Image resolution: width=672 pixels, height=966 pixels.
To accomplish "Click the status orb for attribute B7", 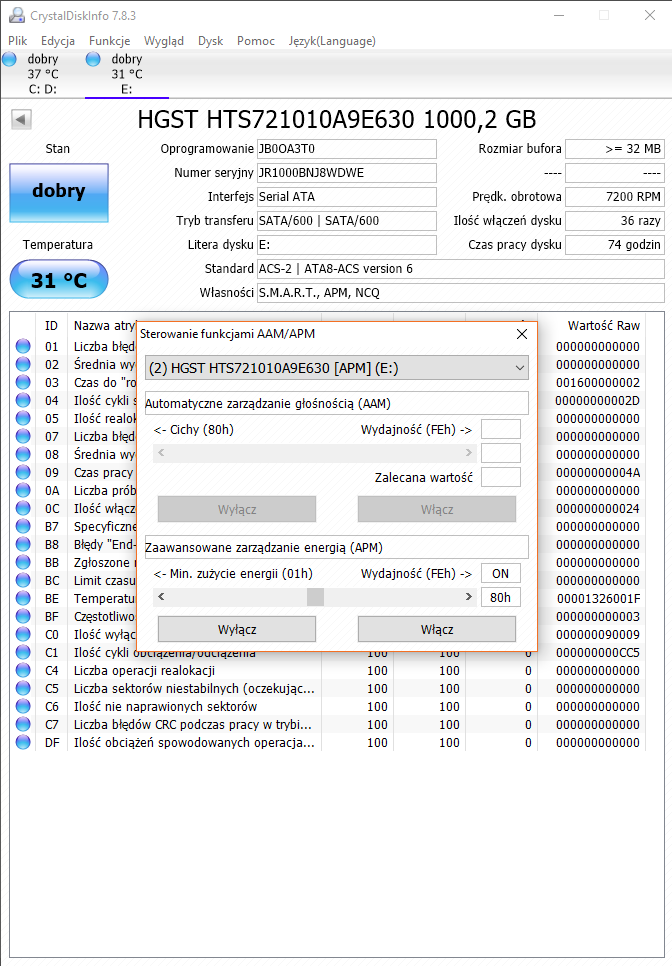I will 23,526.
